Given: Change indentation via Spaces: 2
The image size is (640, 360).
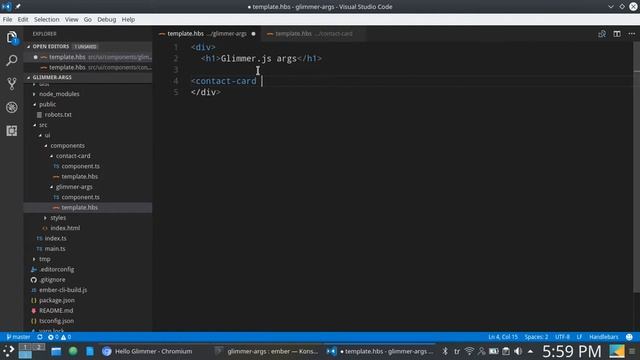Looking at the screenshot, I should pyautogui.click(x=536, y=337).
